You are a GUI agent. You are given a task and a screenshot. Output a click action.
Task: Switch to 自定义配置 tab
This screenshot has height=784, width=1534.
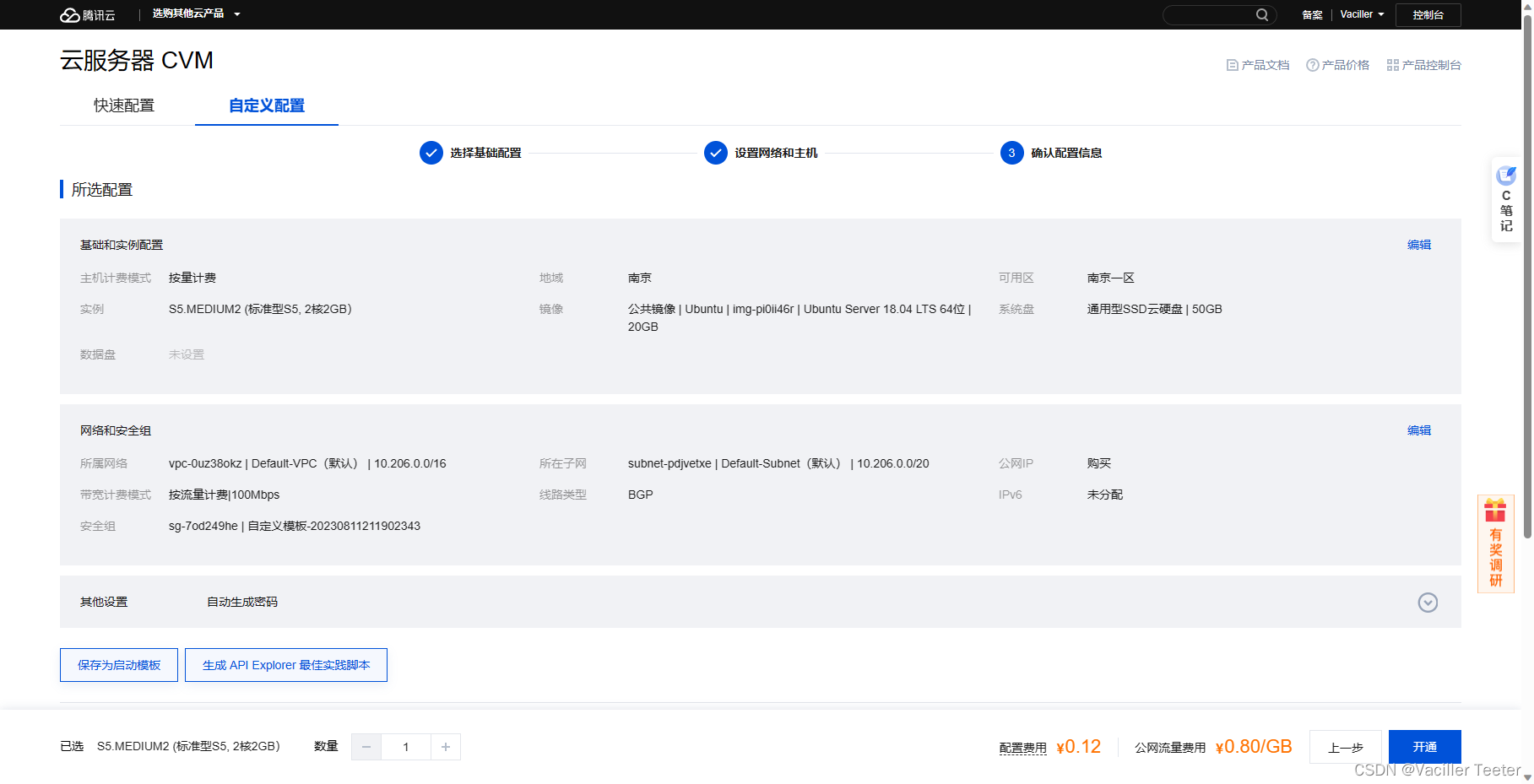coord(267,105)
